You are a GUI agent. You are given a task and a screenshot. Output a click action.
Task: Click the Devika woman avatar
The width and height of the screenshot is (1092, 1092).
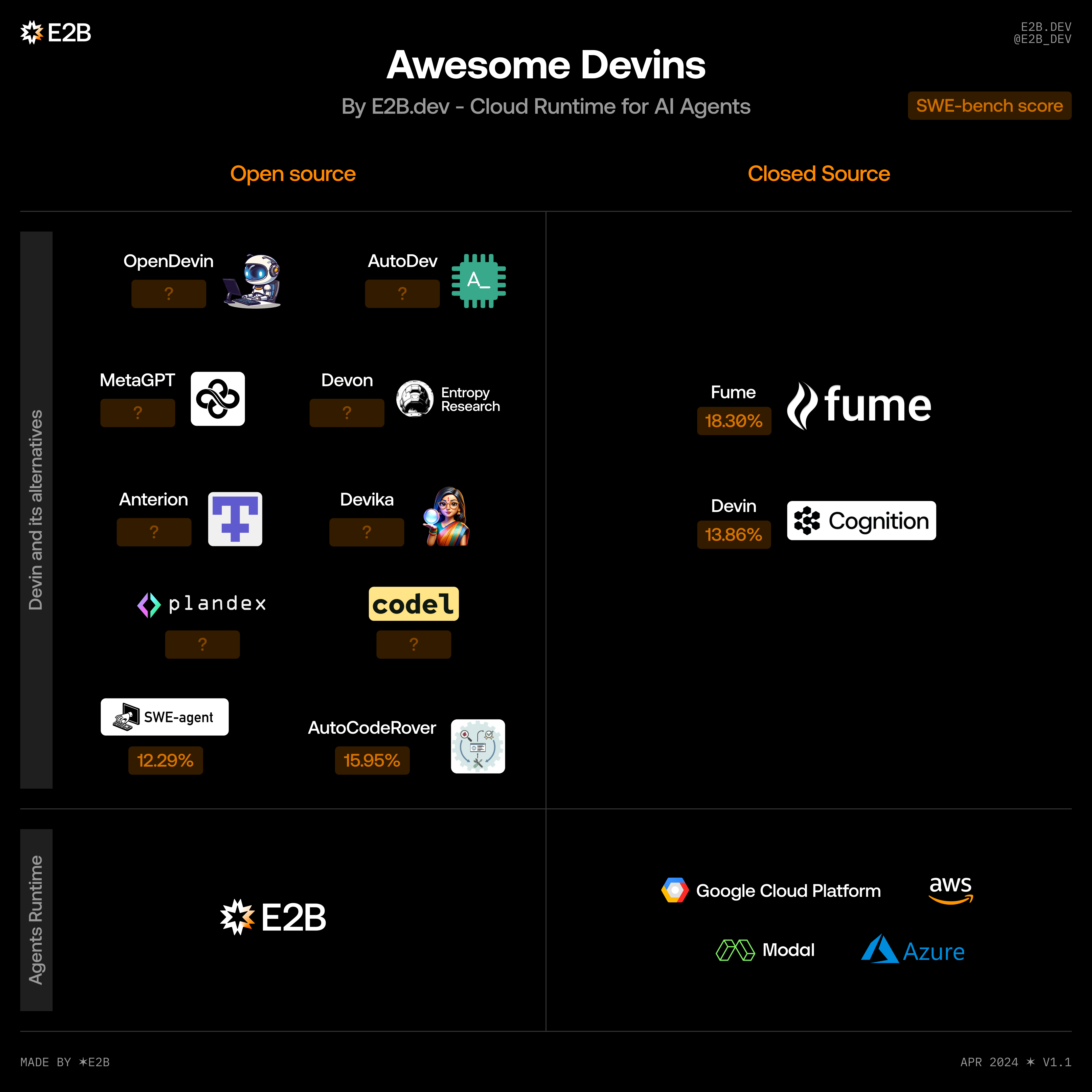click(x=446, y=517)
